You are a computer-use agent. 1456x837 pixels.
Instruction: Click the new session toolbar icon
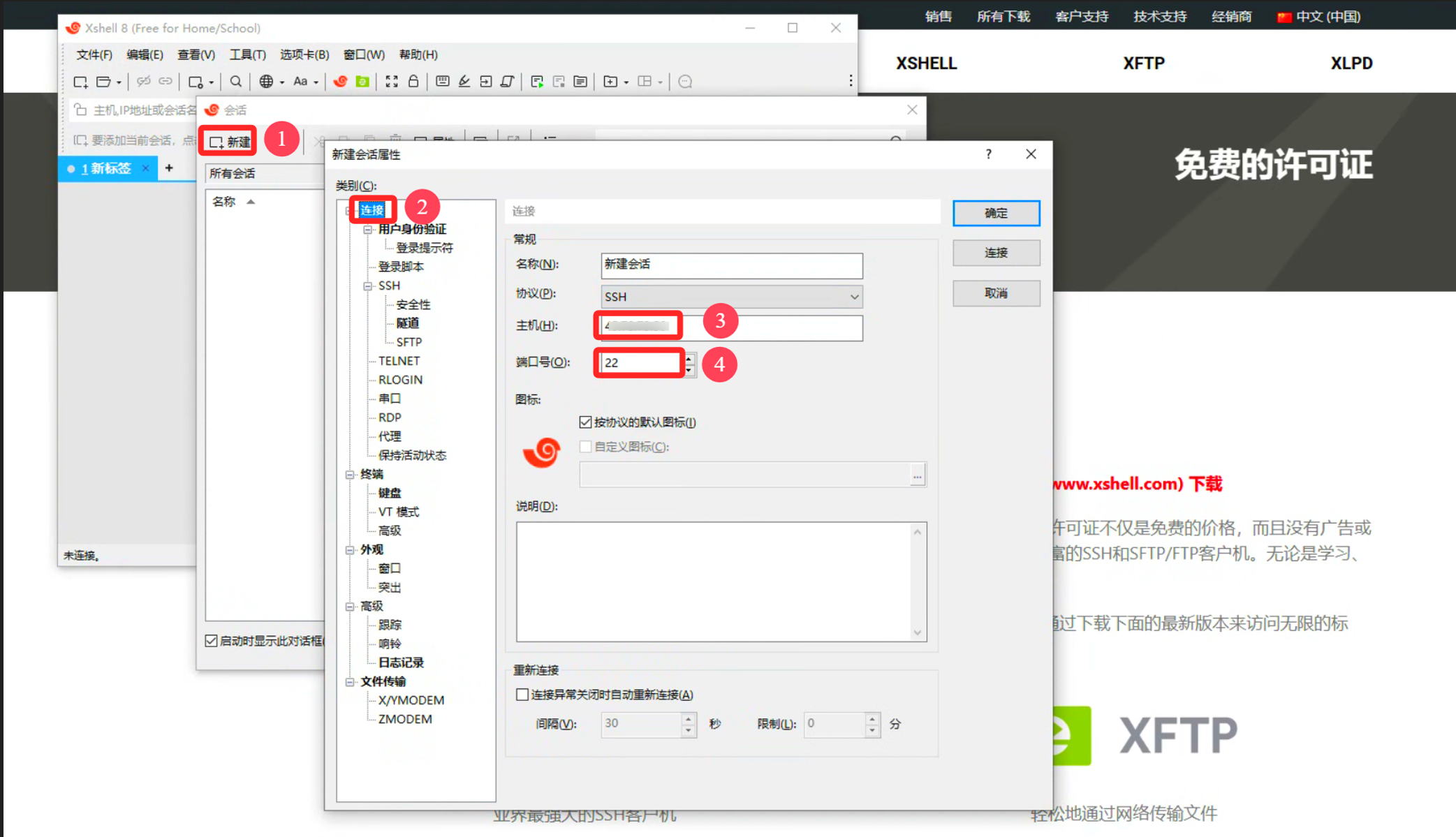point(80,82)
